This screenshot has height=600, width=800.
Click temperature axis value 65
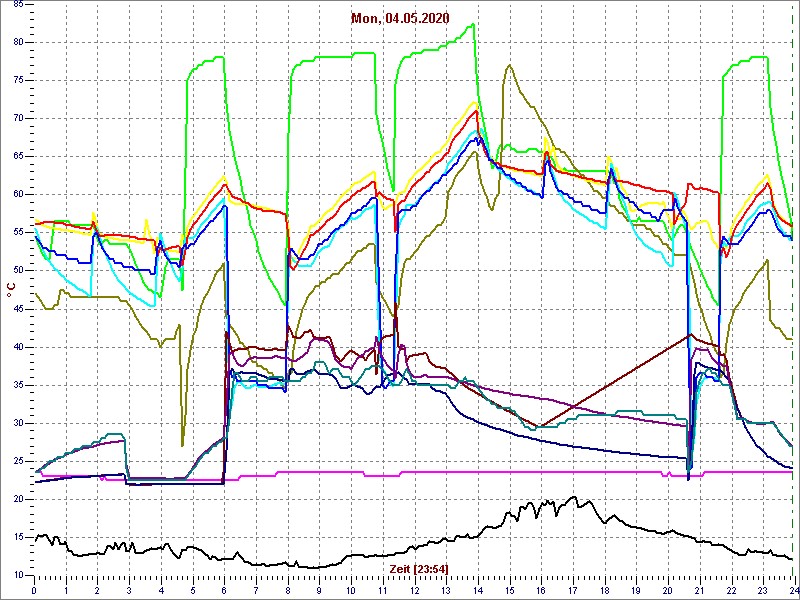coord(17,157)
